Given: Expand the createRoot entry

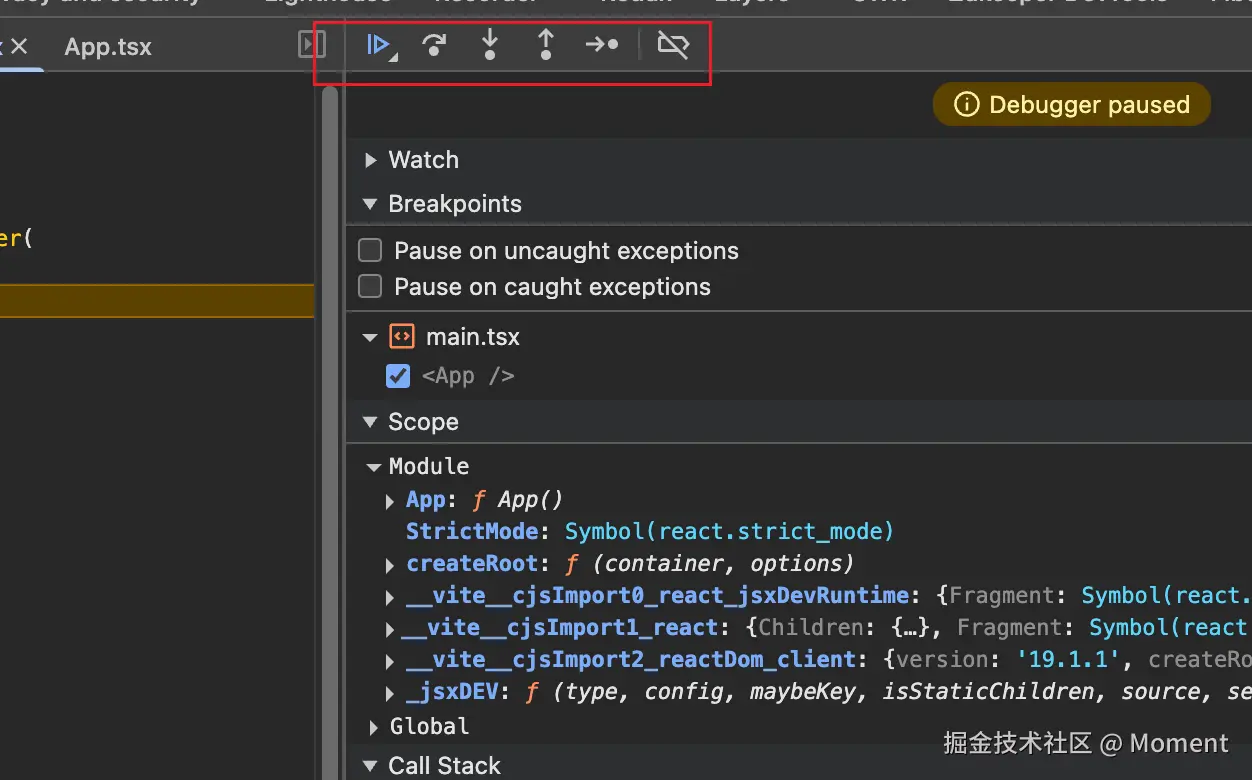Looking at the screenshot, I should click(390, 565).
